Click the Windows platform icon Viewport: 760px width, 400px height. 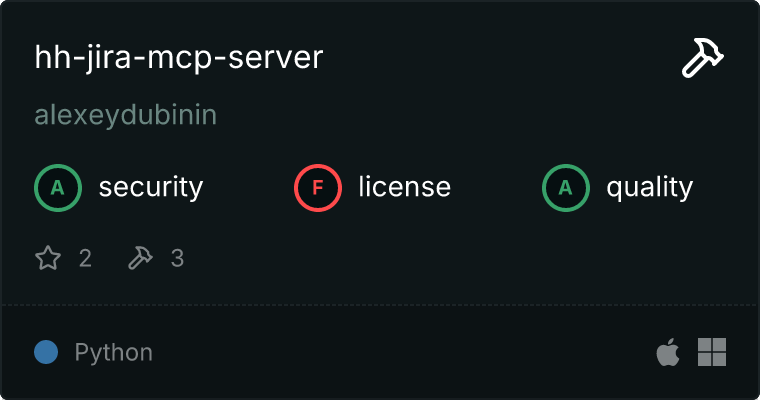click(x=712, y=352)
